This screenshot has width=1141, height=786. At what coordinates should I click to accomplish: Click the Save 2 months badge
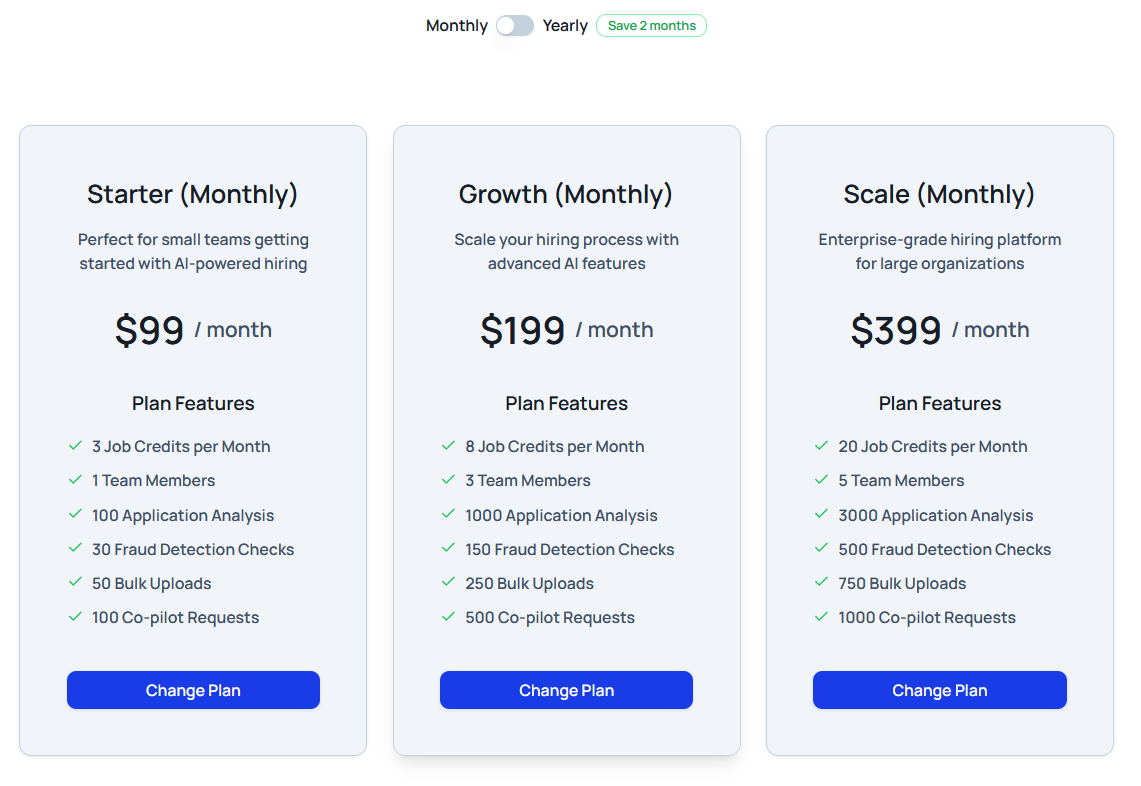click(651, 26)
